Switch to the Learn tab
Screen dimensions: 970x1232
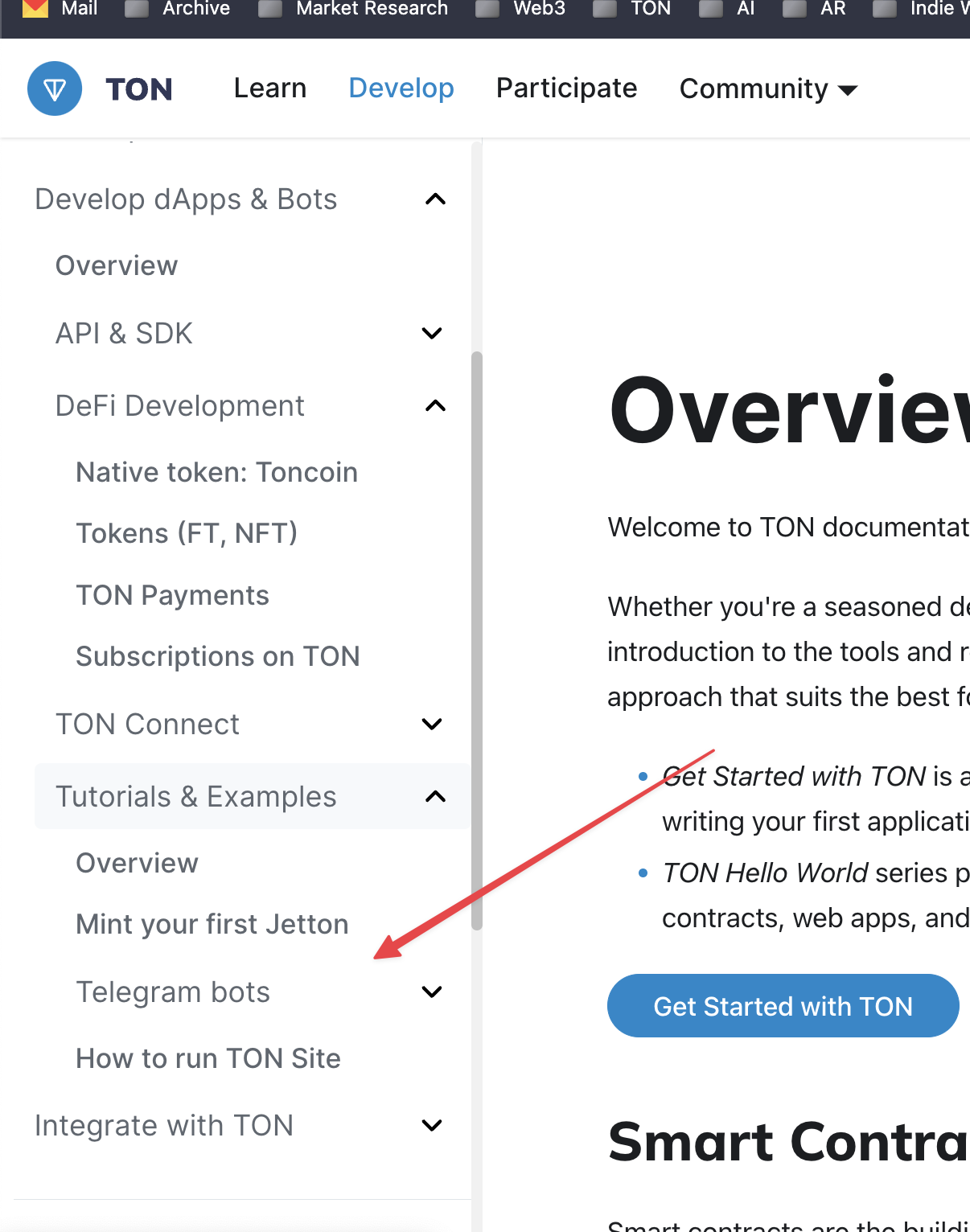click(x=270, y=88)
